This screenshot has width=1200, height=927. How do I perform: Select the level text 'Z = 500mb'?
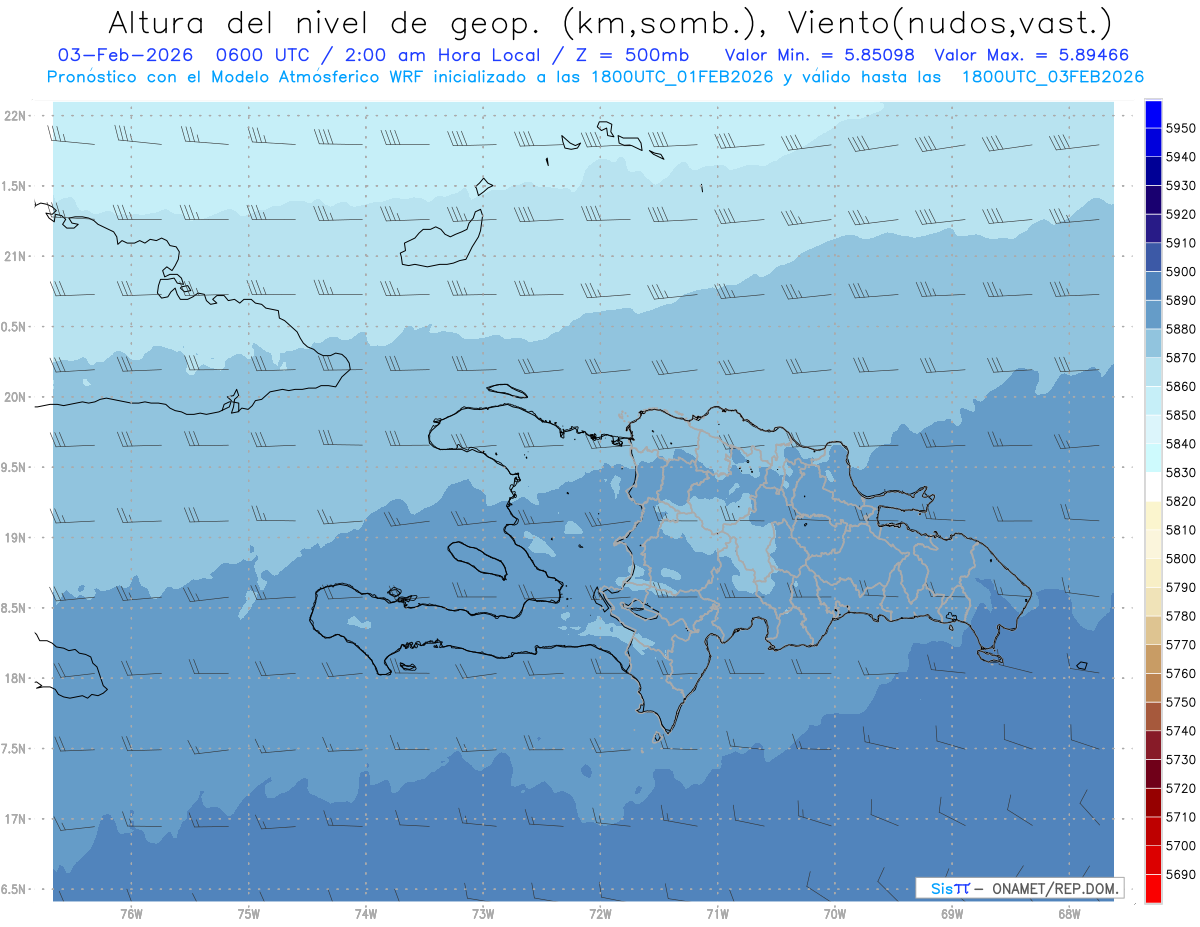tap(632, 56)
